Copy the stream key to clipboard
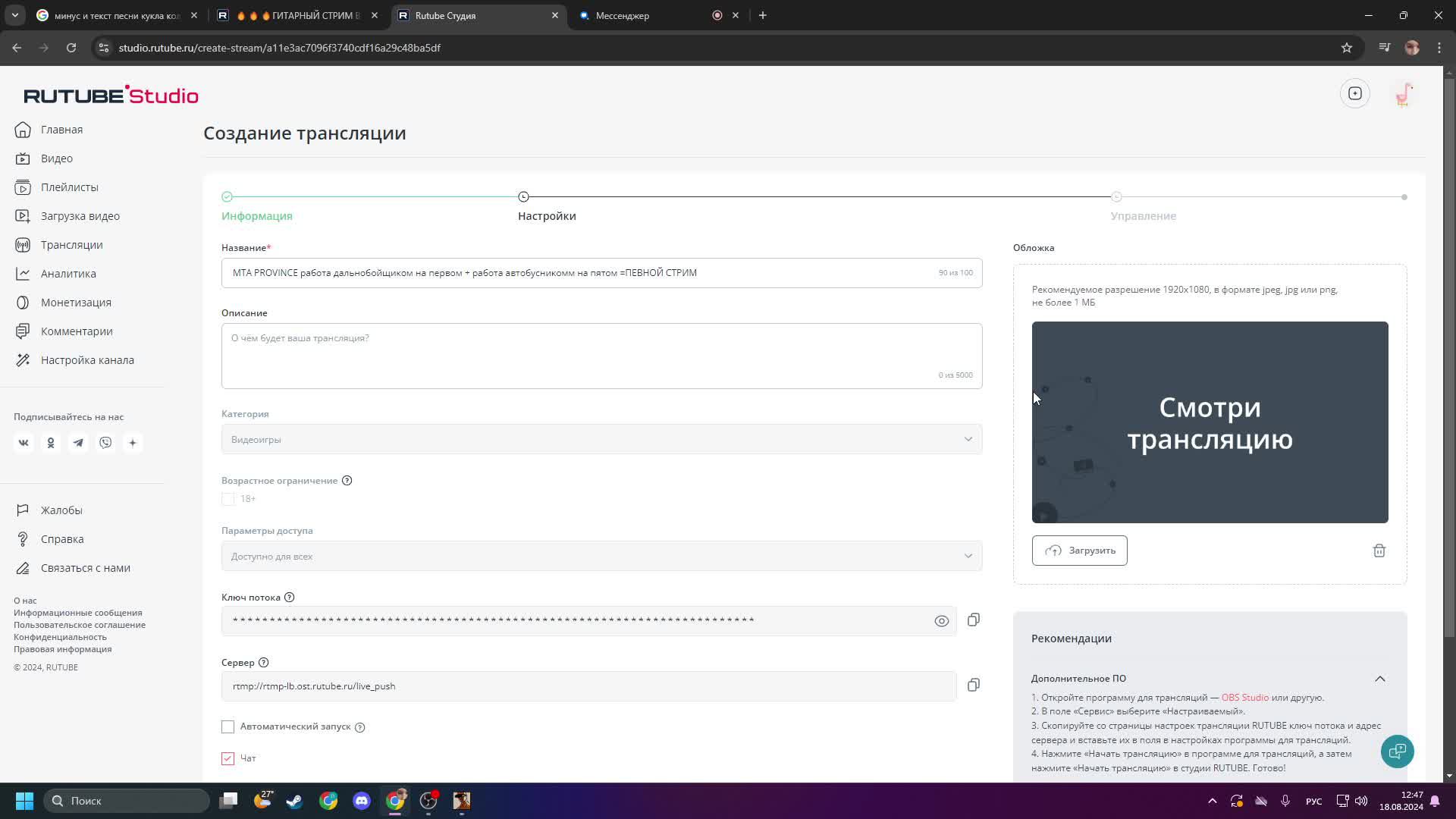 [x=974, y=620]
